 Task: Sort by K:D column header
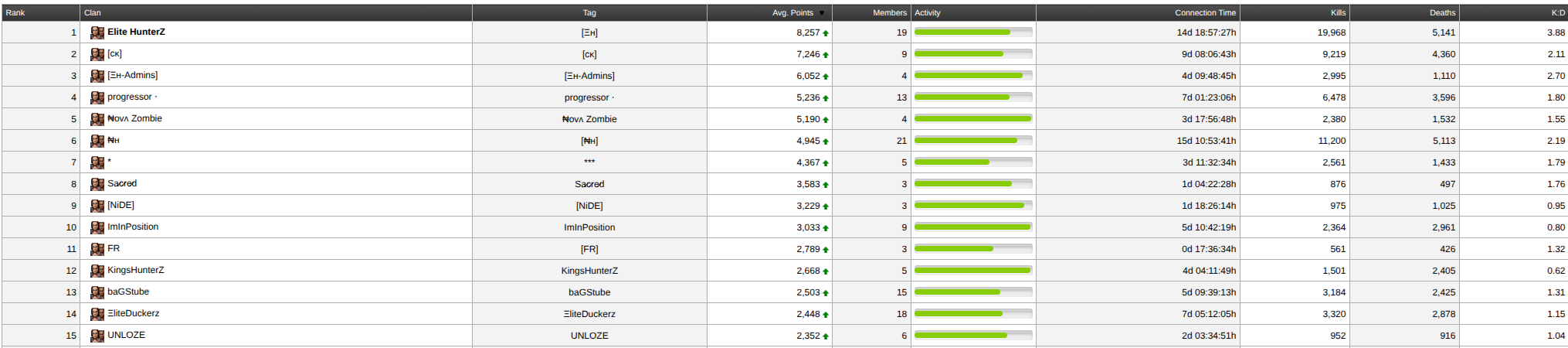pos(1558,12)
